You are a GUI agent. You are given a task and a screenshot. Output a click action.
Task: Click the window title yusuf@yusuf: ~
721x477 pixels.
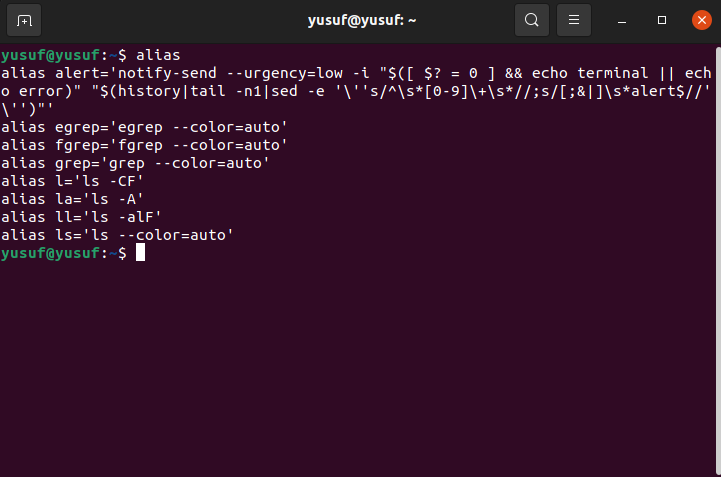(362, 20)
